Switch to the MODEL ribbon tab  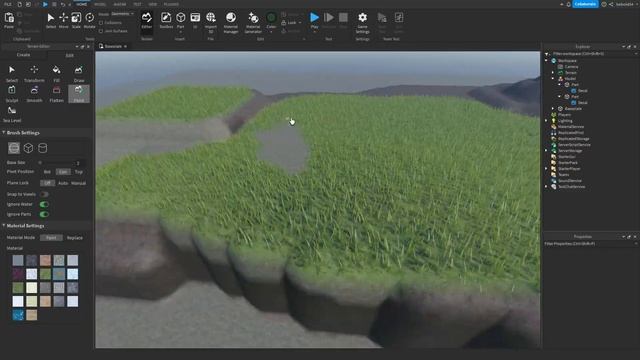[x=100, y=4]
